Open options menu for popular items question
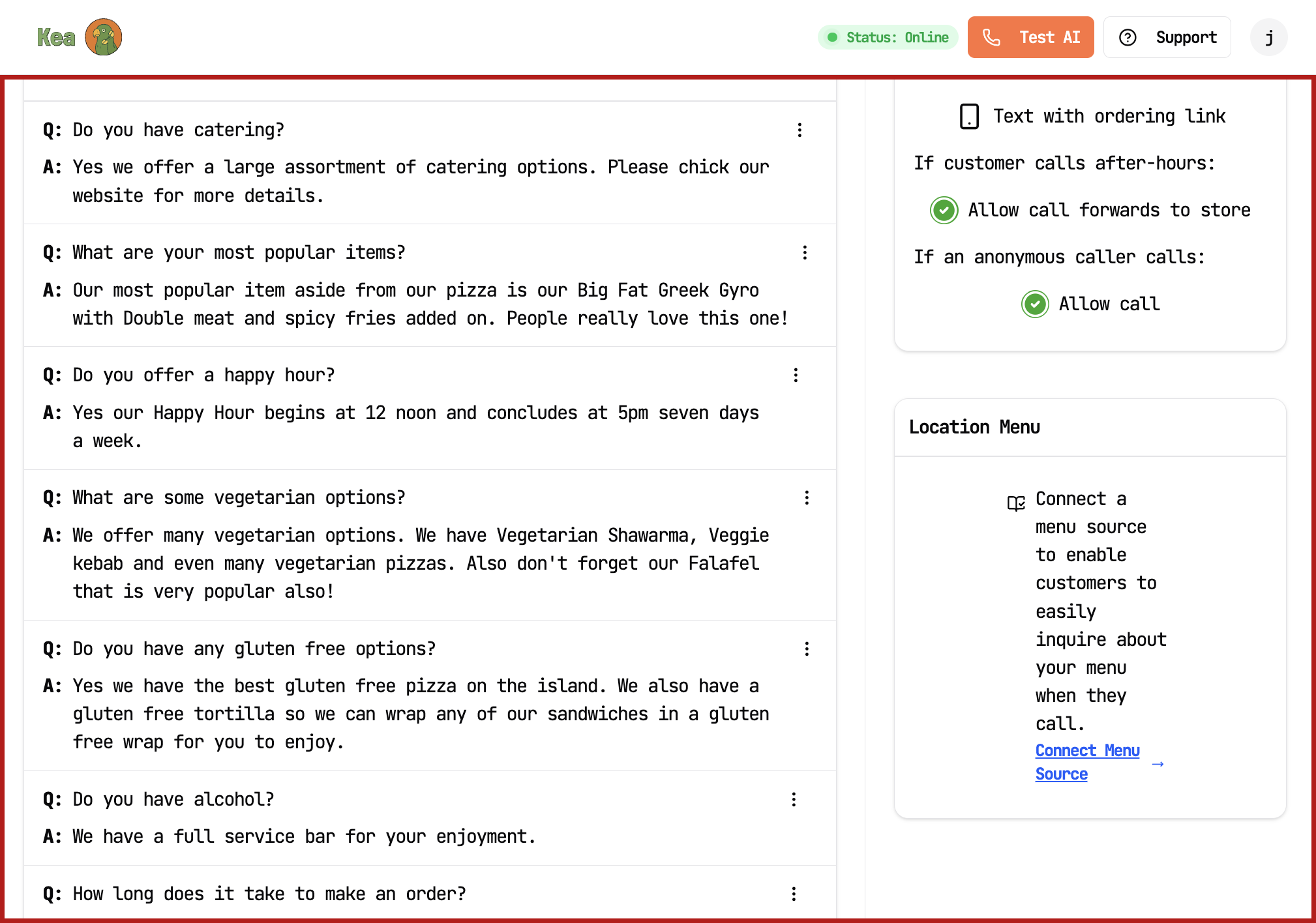Viewport: 1316px width, 923px height. click(805, 253)
